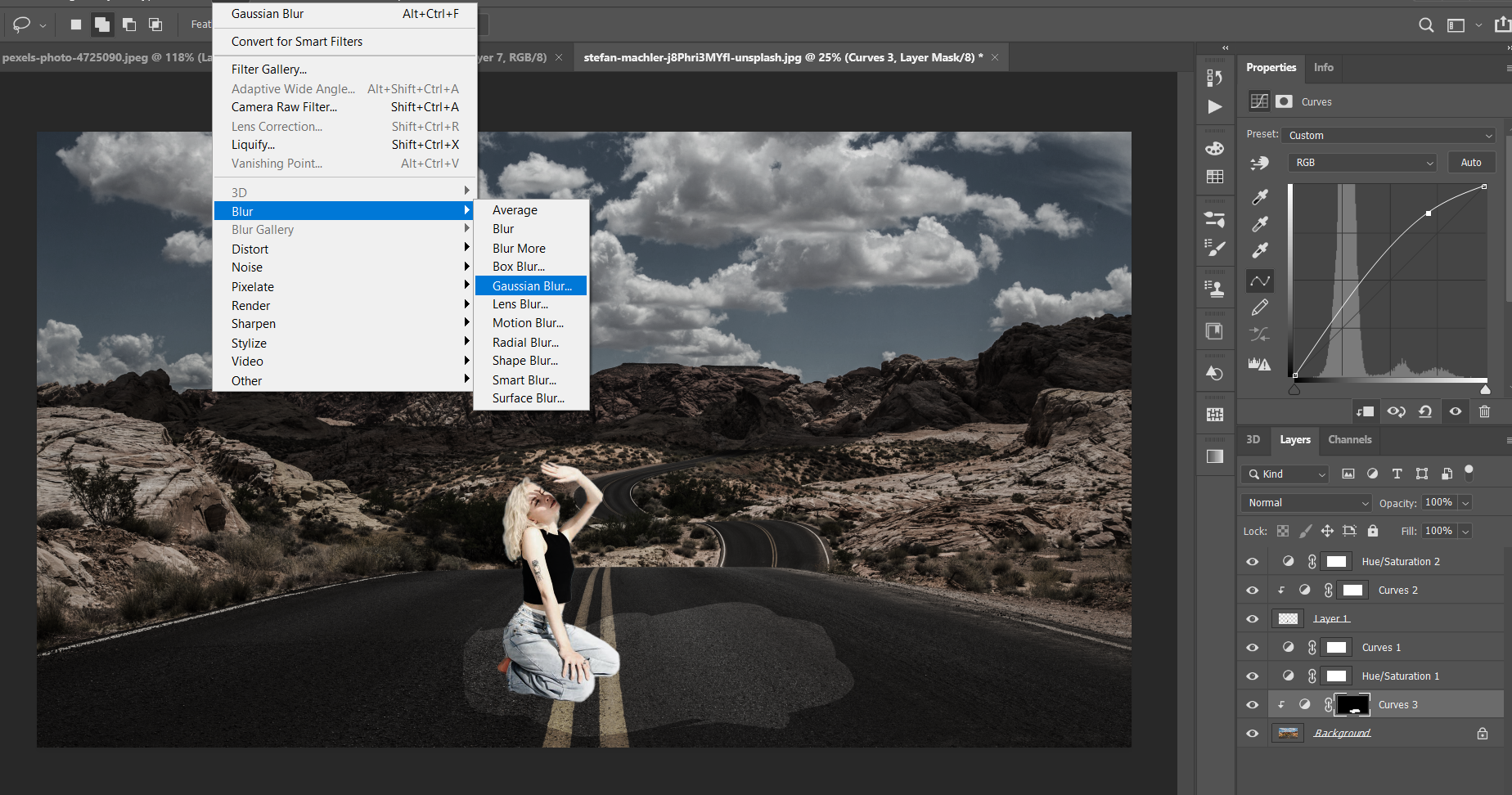Screen dimensions: 1512x795
Task: Open the Normal blend mode dropdown
Action: [x=1306, y=502]
